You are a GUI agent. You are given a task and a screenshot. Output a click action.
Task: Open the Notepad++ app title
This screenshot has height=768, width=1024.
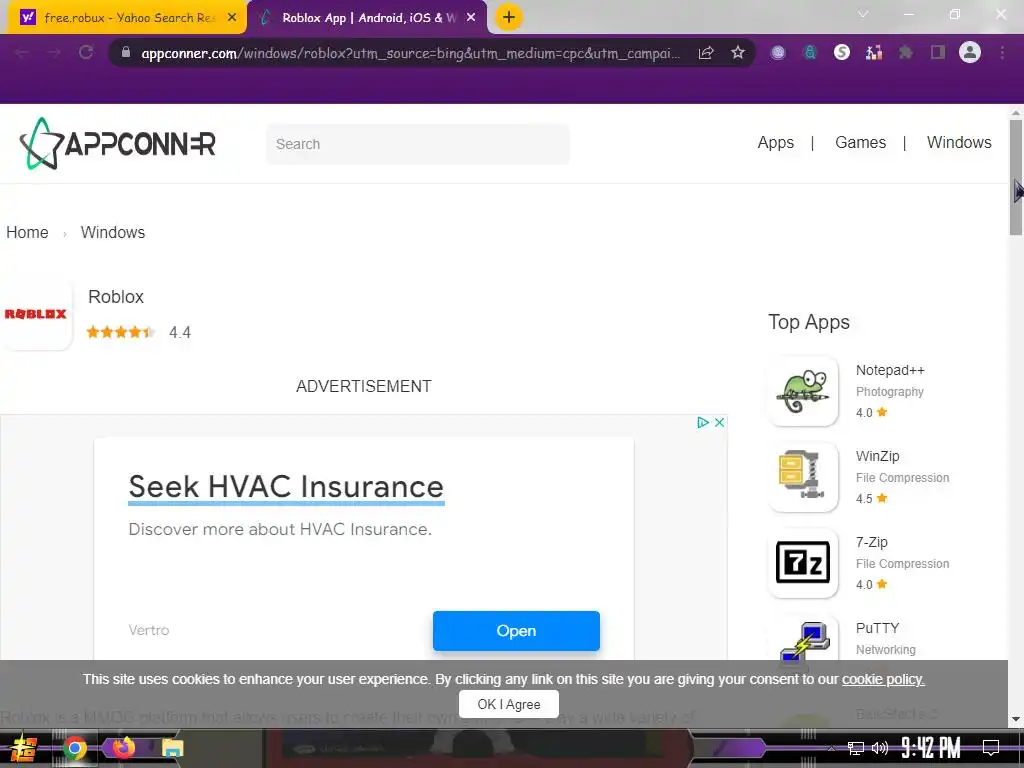click(x=890, y=370)
